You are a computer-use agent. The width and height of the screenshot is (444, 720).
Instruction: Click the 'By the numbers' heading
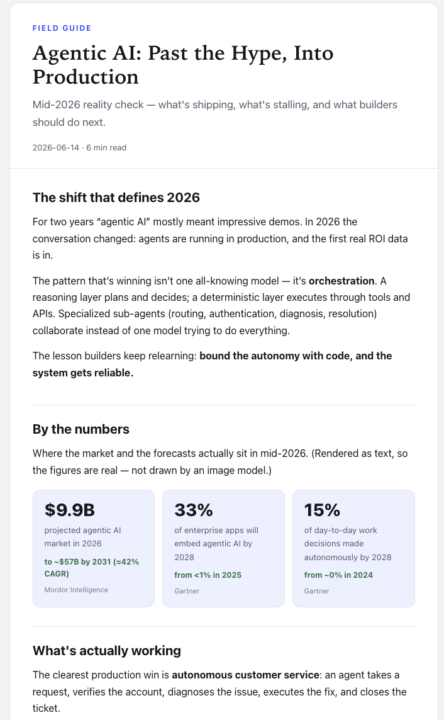coord(81,429)
